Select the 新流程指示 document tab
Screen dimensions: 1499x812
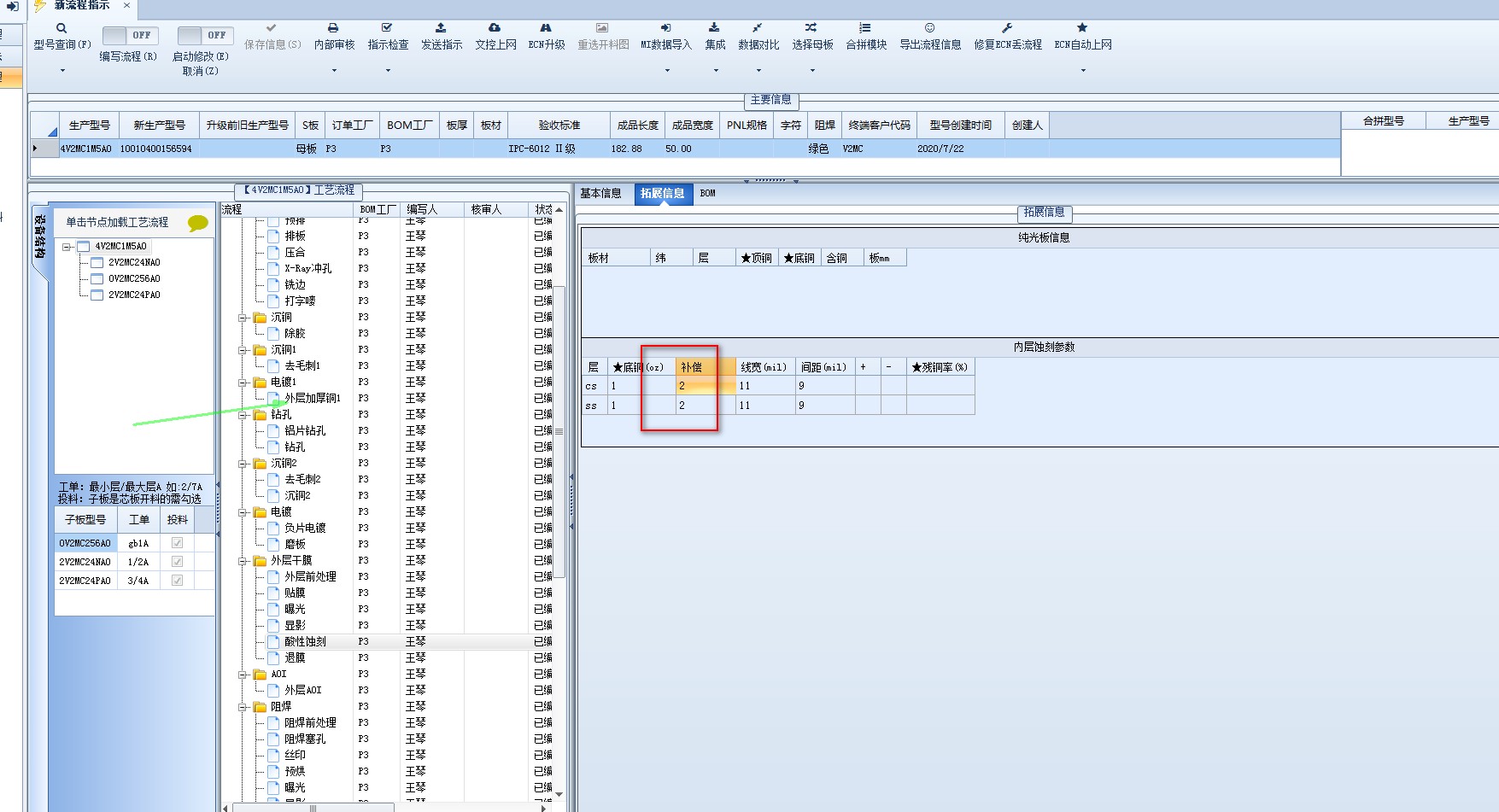(82, 5)
